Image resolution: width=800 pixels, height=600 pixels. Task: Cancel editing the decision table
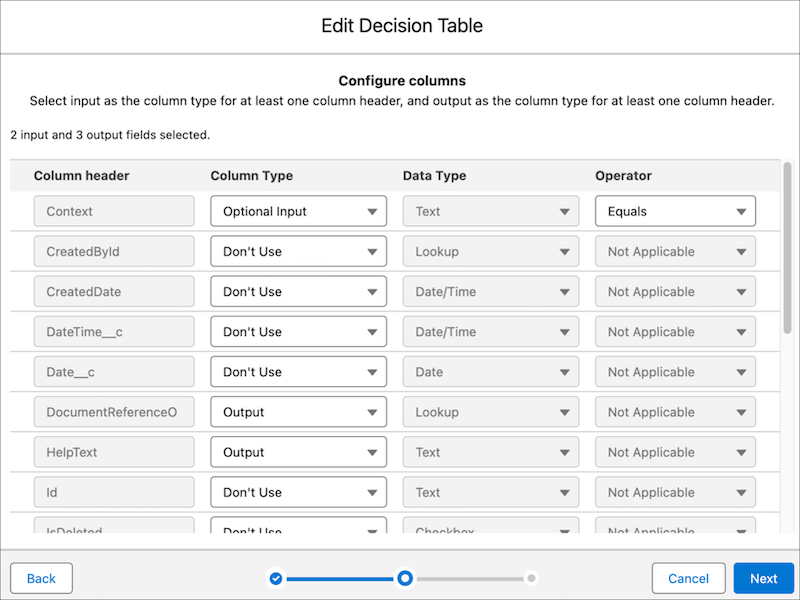click(x=688, y=578)
